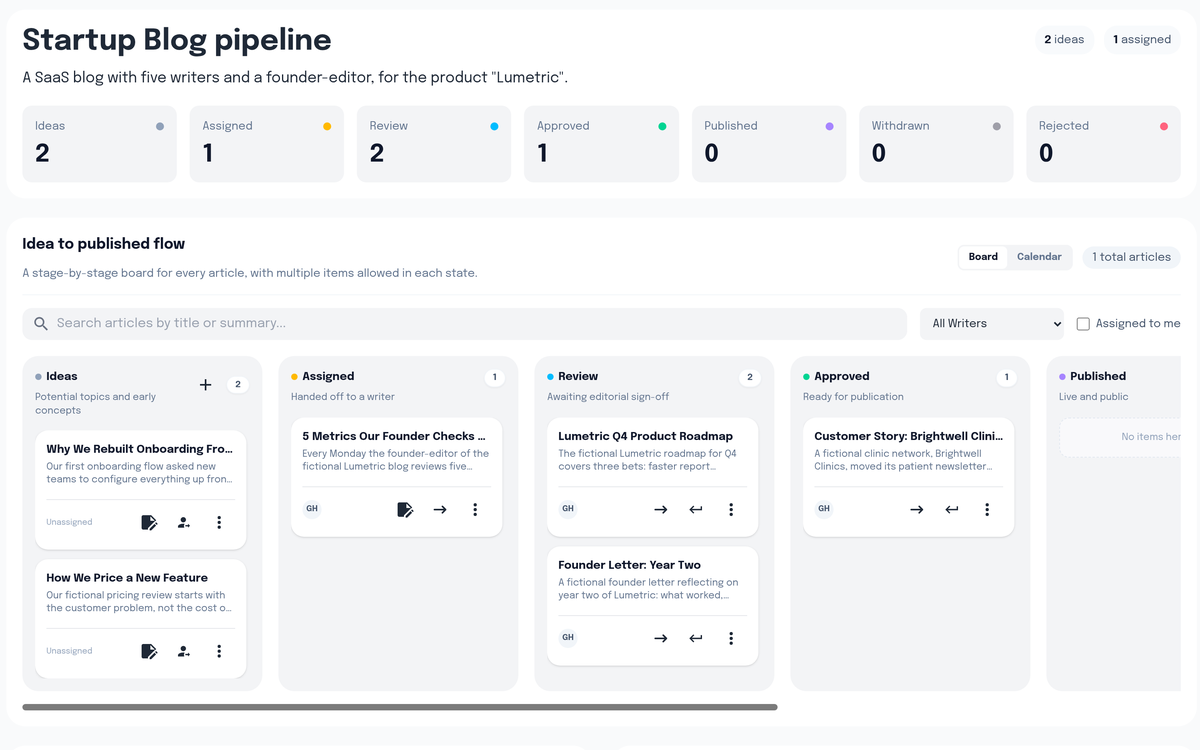Open more options for 'Why We Rebuilt Onboarding'
The height and width of the screenshot is (750, 1200).
[x=219, y=522]
